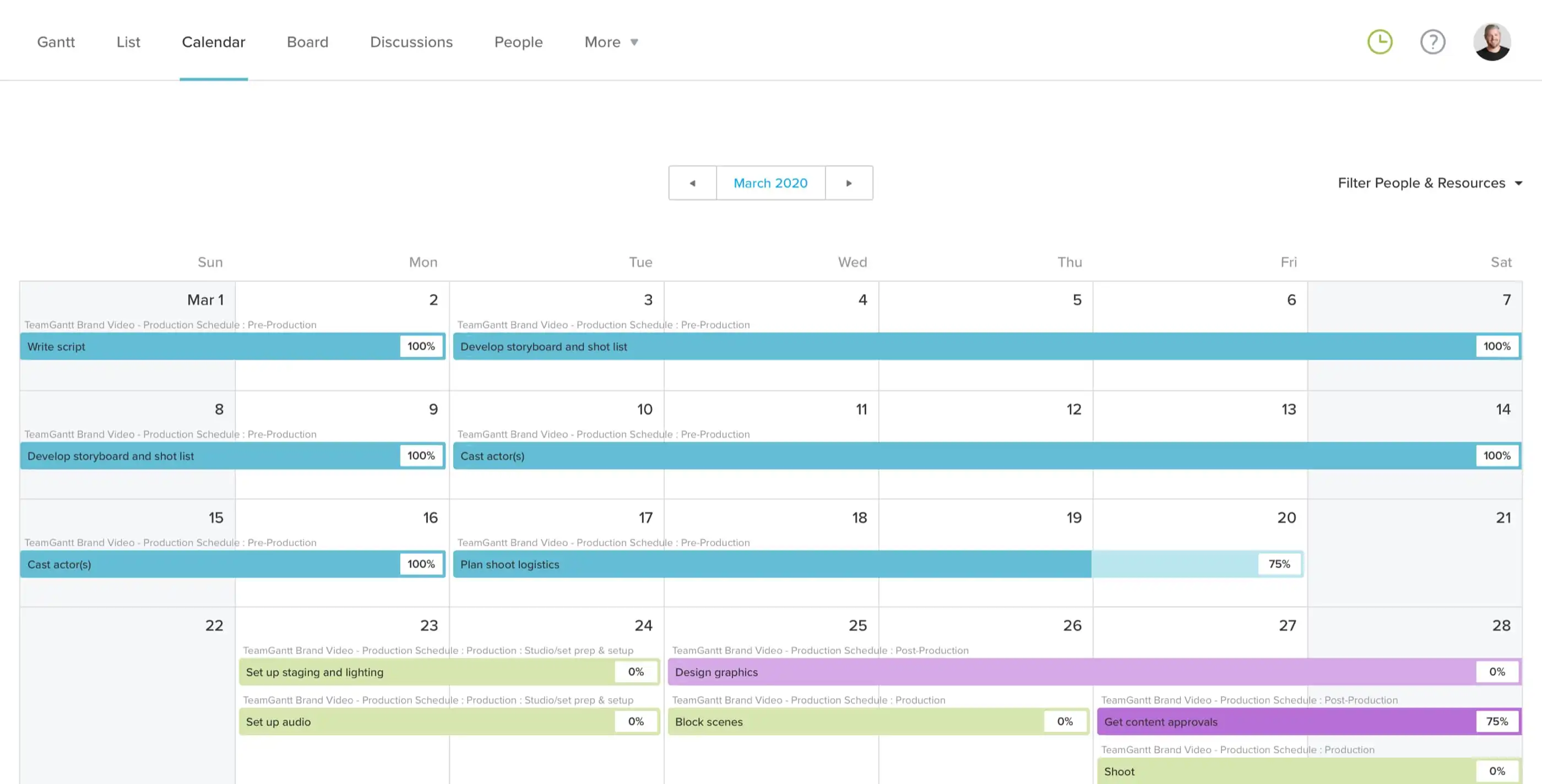Open the time tracking clock icon
This screenshot has height=784, width=1542.
coord(1380,41)
